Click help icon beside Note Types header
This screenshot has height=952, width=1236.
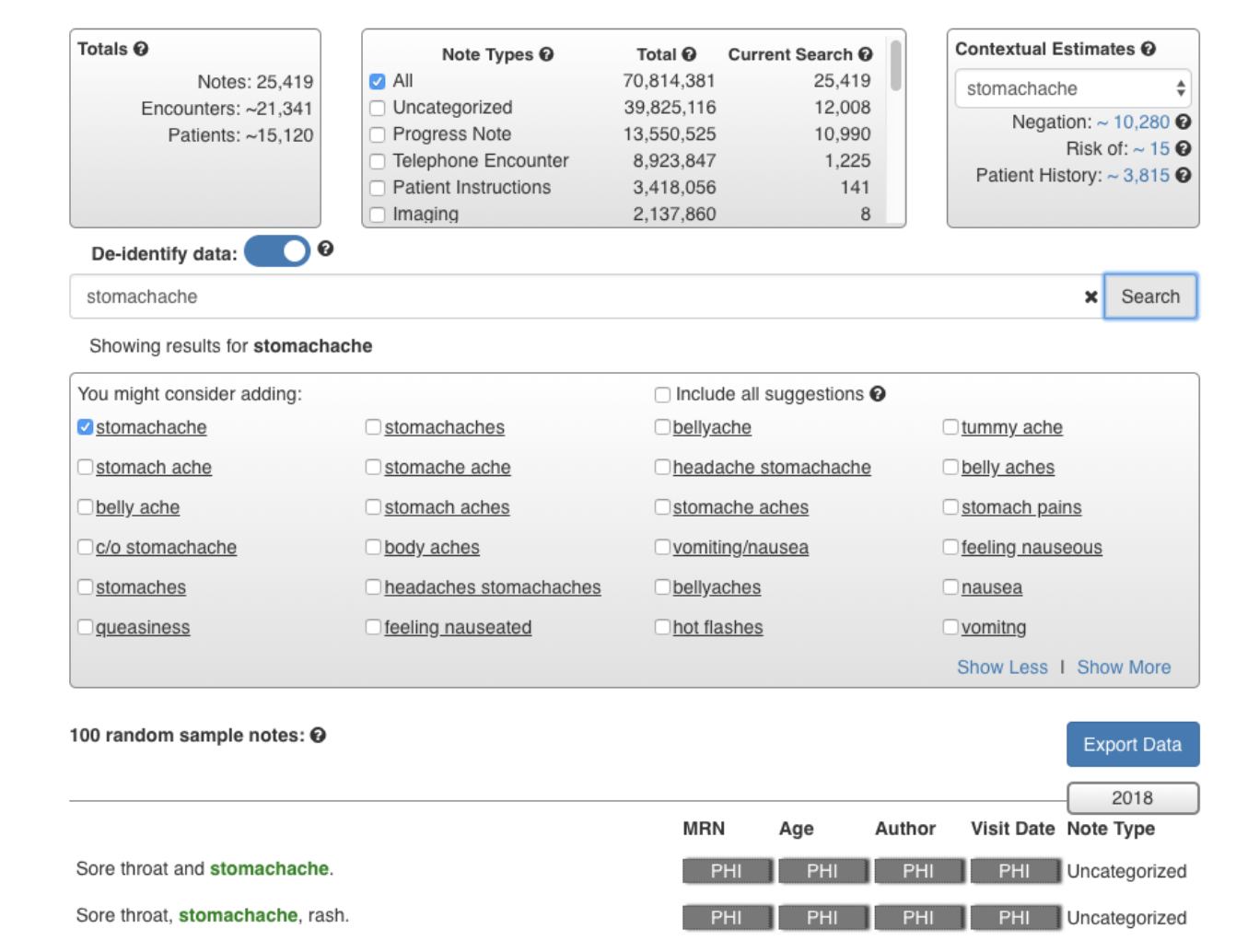(546, 54)
